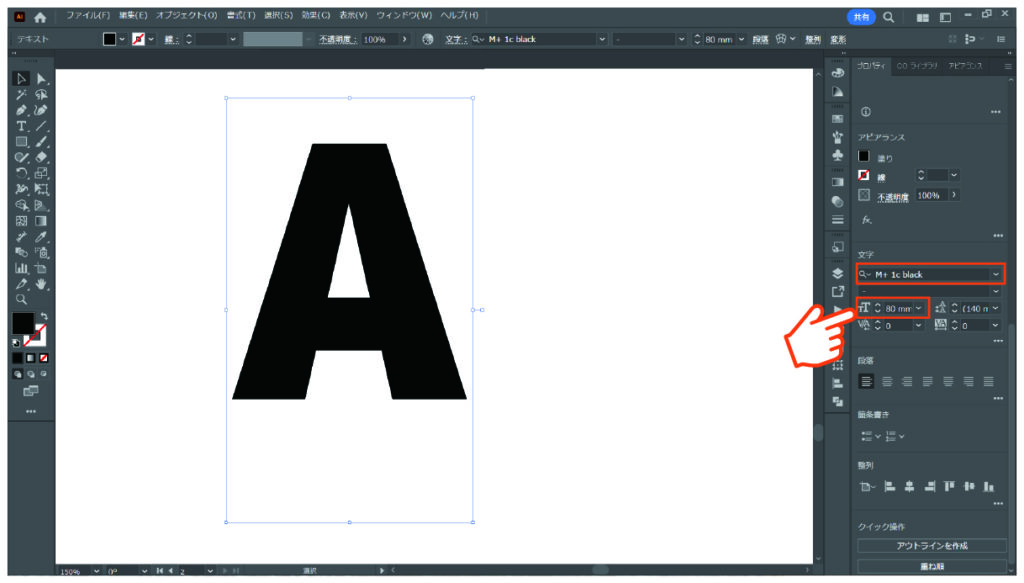Select the Paintbrush tool

(41, 142)
